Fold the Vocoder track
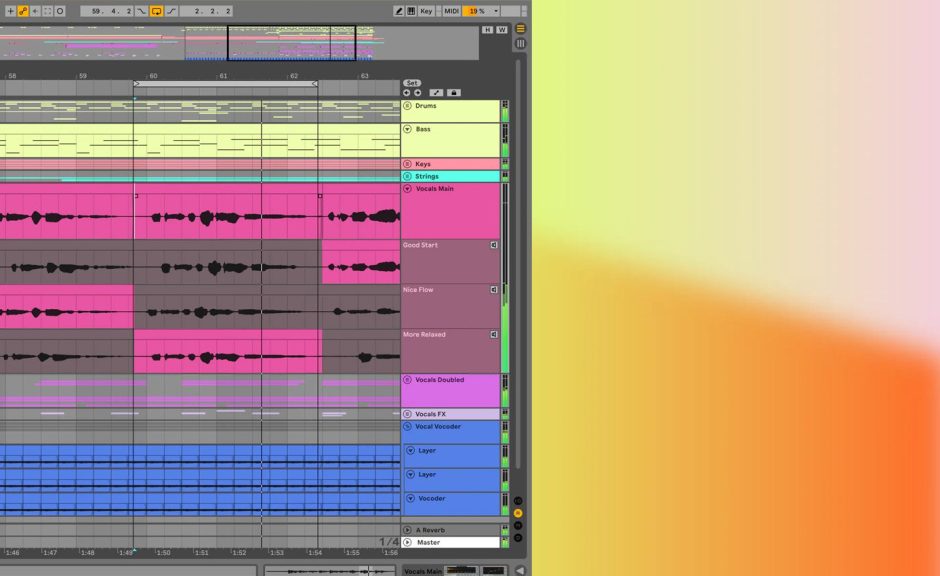940x576 pixels. [x=409, y=499]
